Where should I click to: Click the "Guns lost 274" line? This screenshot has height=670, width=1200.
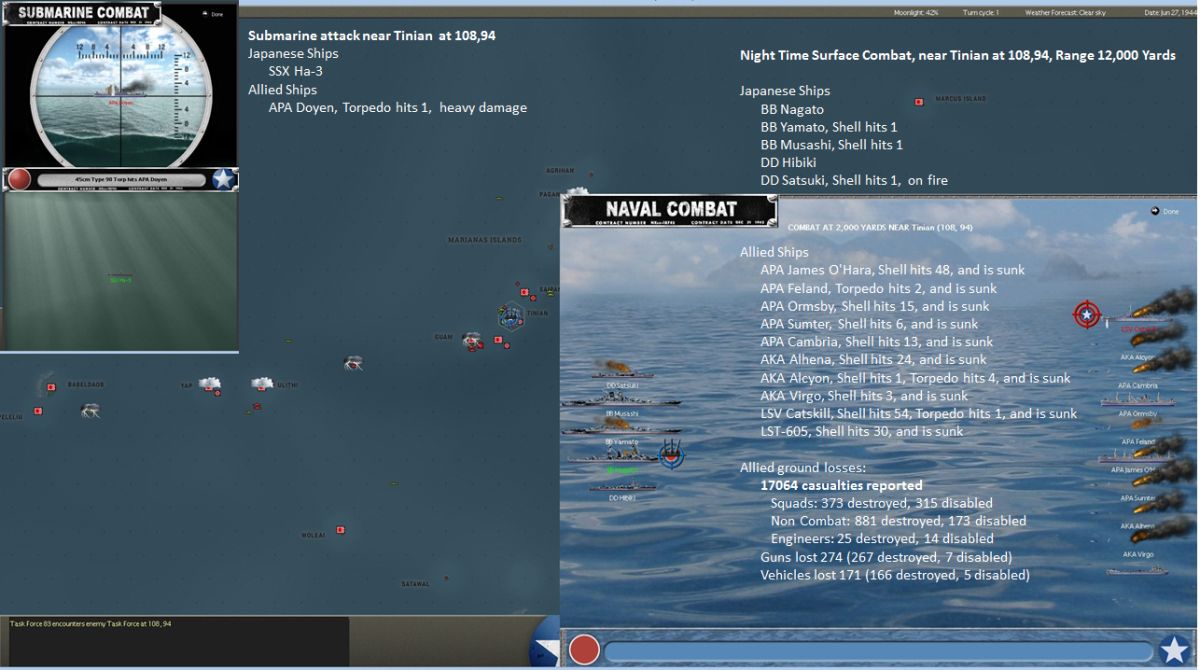(886, 557)
